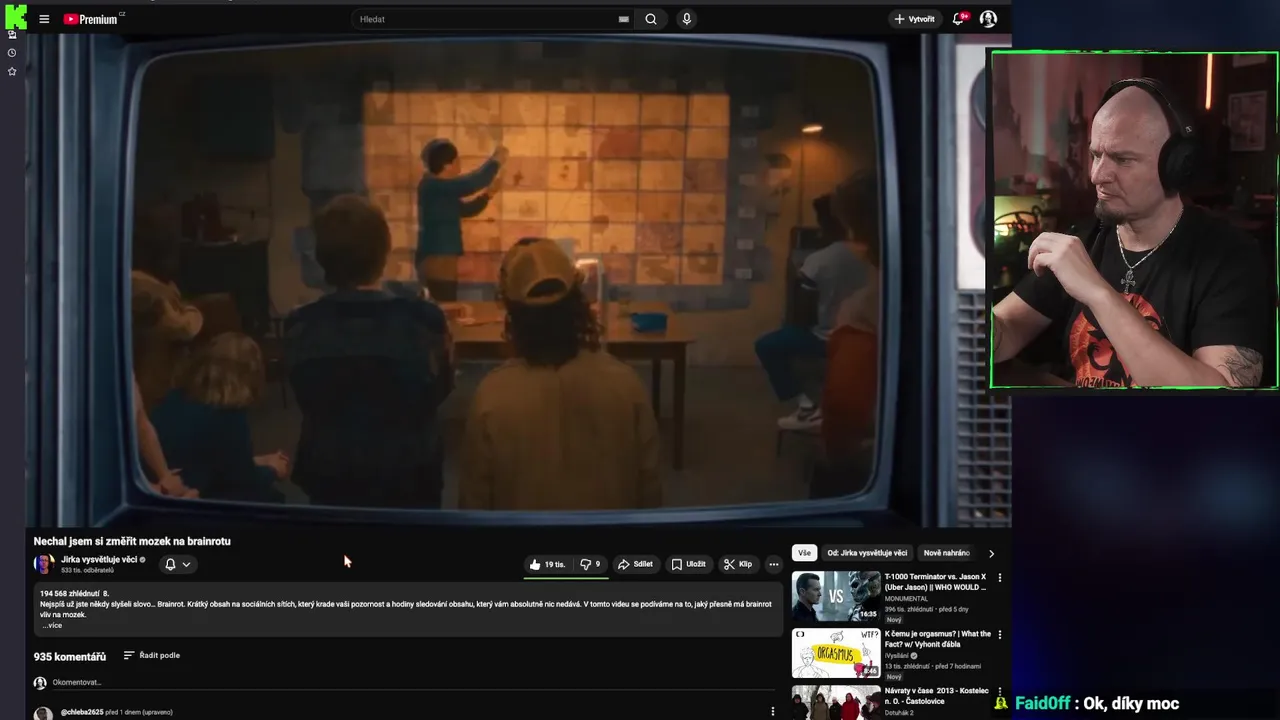Select the Vše filter chip
This screenshot has width=1280, height=720.
point(804,553)
